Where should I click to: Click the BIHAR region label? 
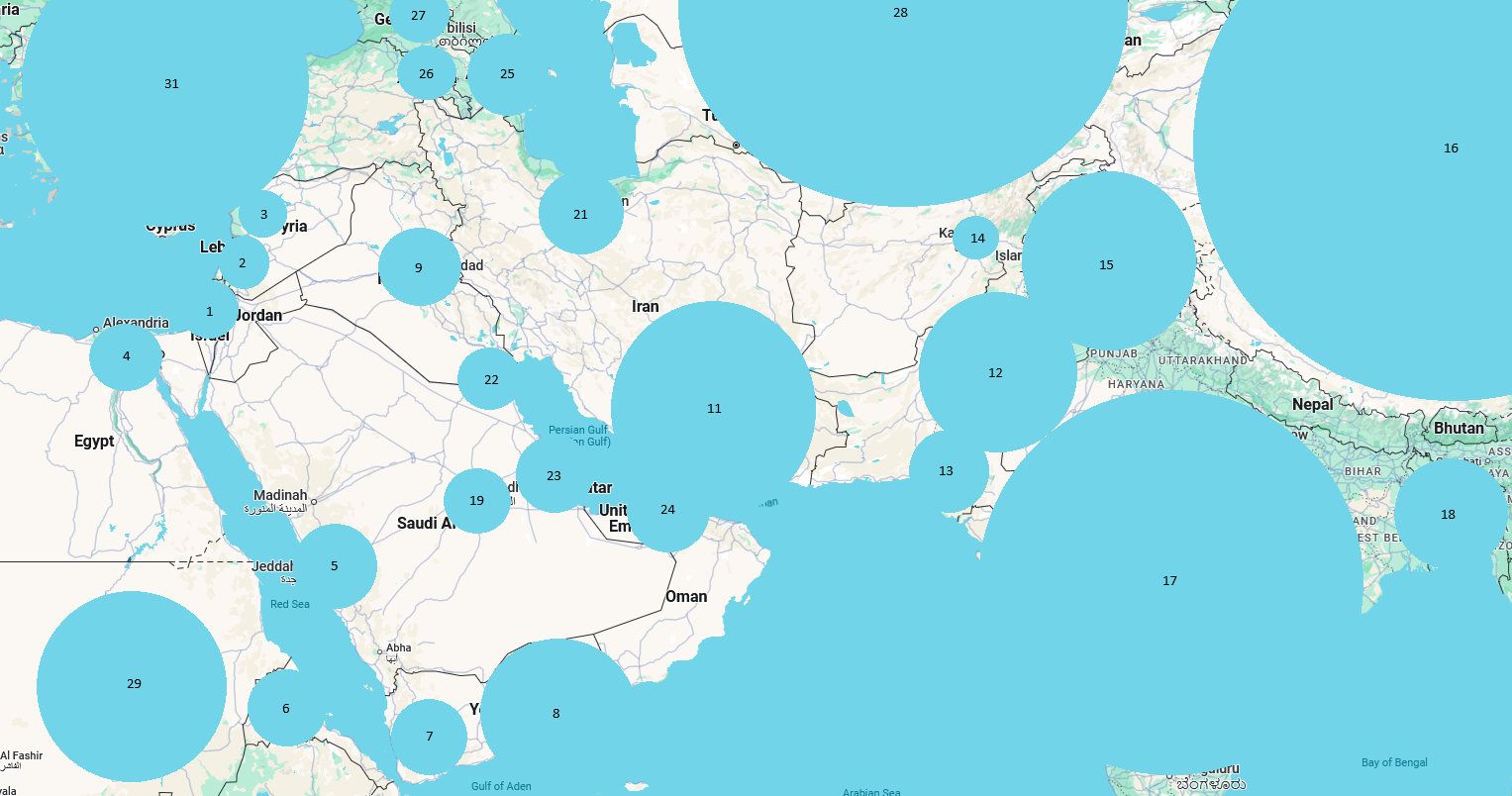1362,471
